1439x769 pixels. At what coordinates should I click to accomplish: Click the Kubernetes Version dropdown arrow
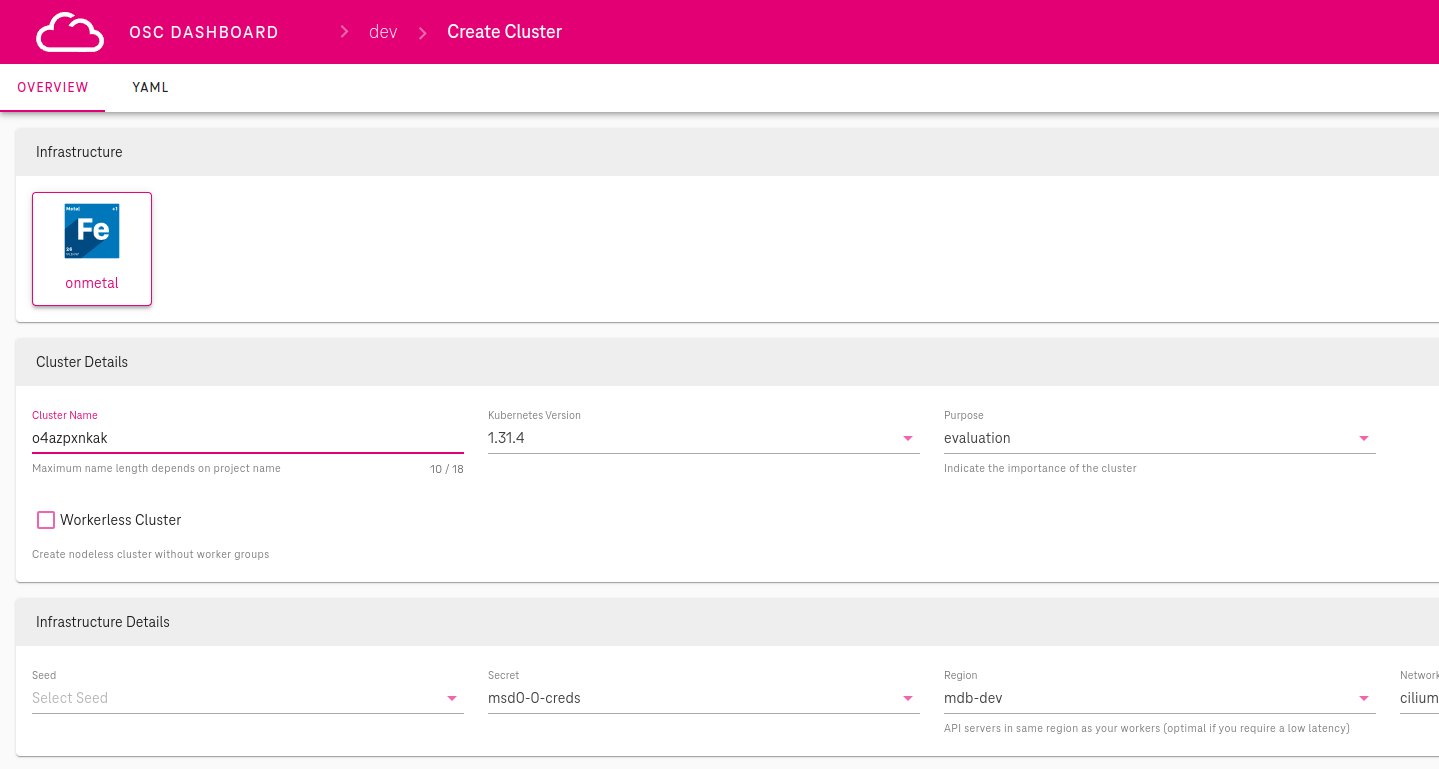click(x=907, y=439)
